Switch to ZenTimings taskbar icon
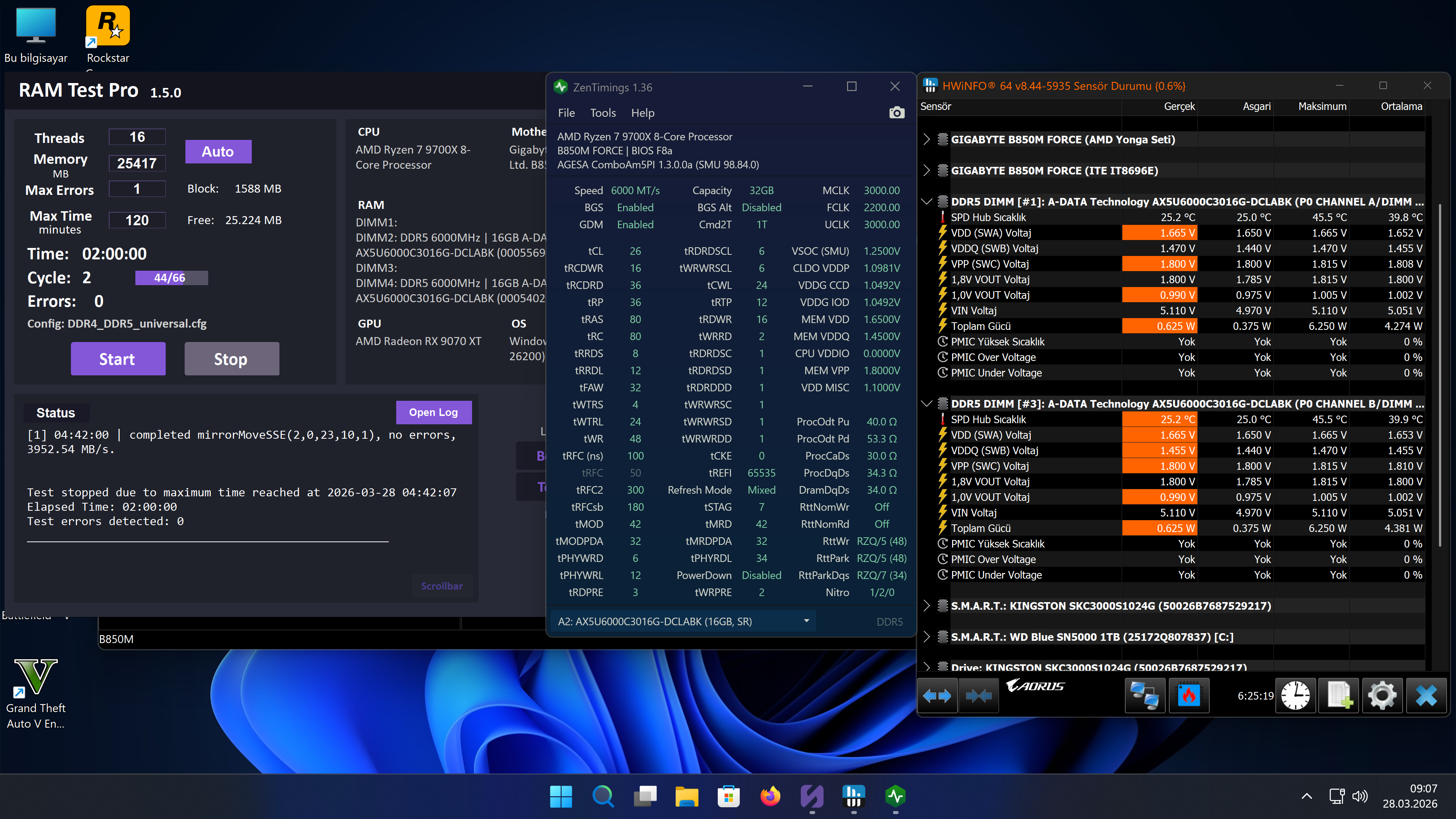 click(896, 797)
